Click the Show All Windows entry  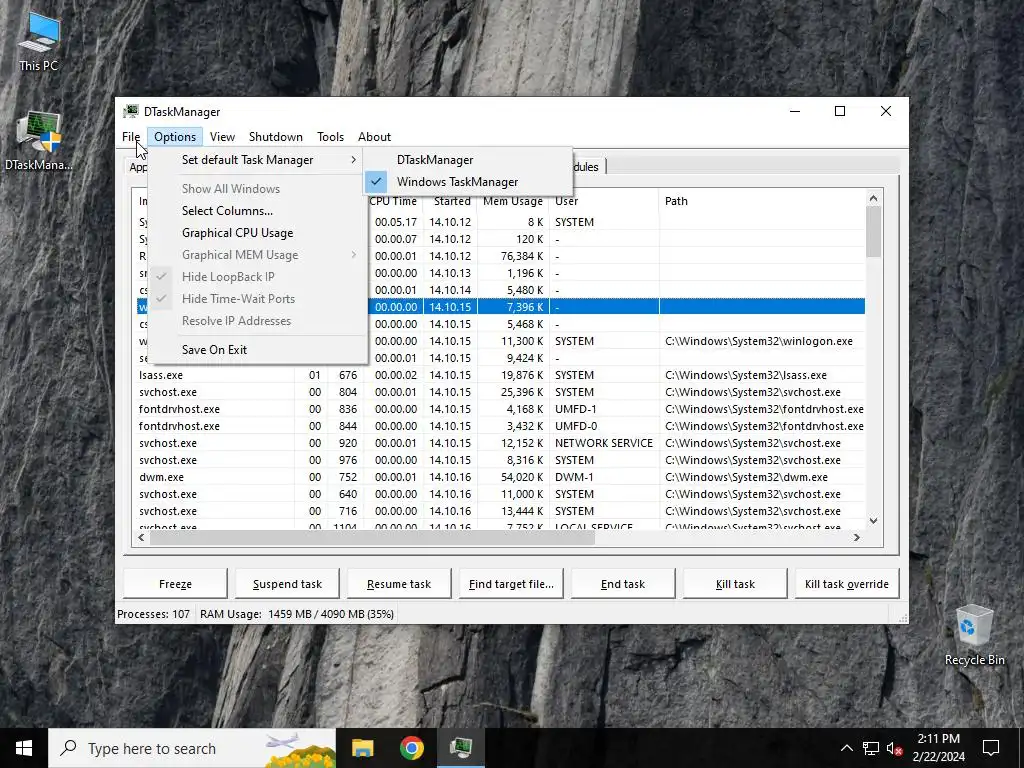point(257,189)
